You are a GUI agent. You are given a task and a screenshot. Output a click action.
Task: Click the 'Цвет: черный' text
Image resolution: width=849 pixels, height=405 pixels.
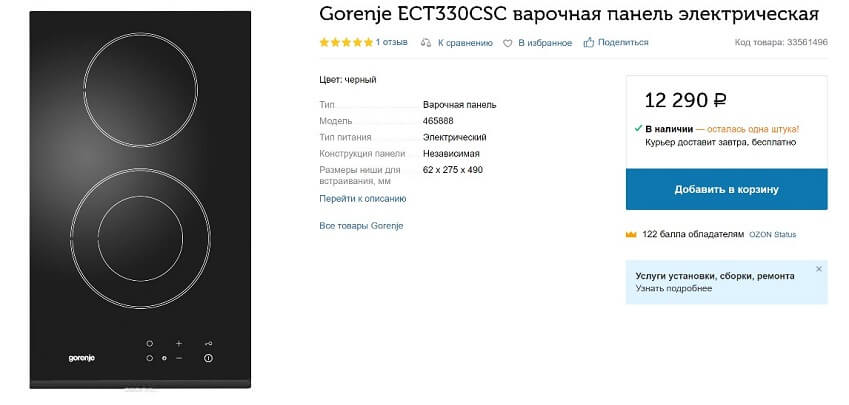pyautogui.click(x=348, y=80)
